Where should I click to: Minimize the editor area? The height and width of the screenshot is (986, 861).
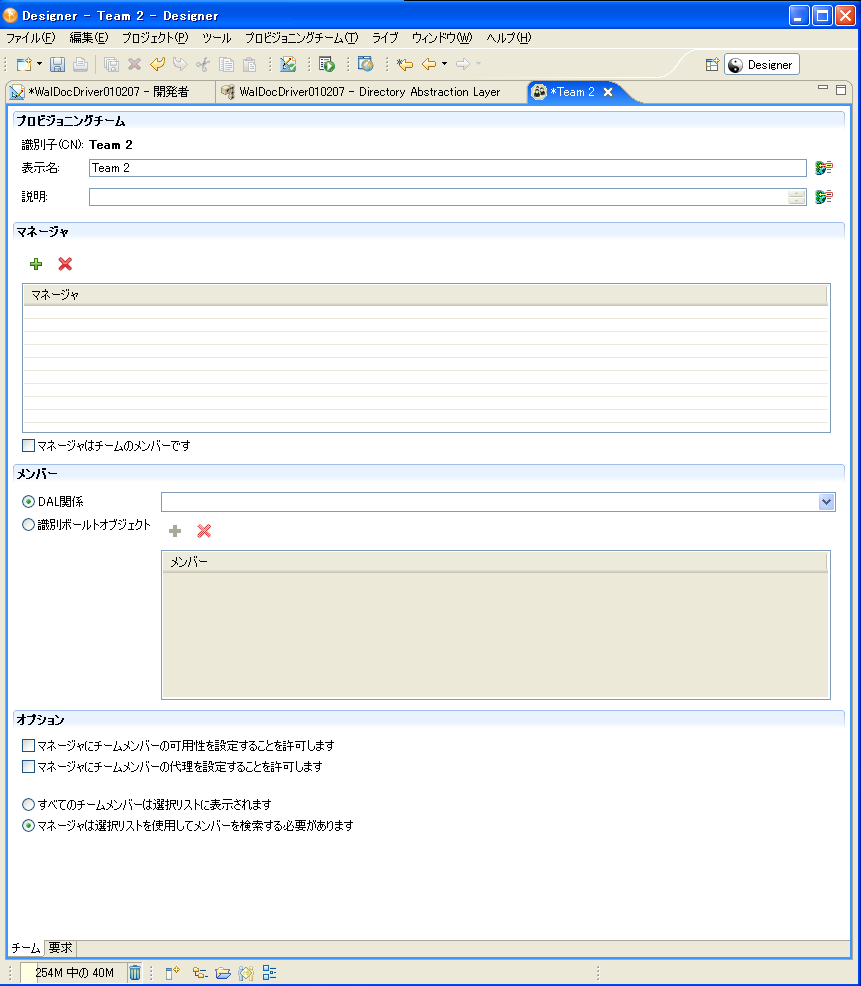point(823,89)
